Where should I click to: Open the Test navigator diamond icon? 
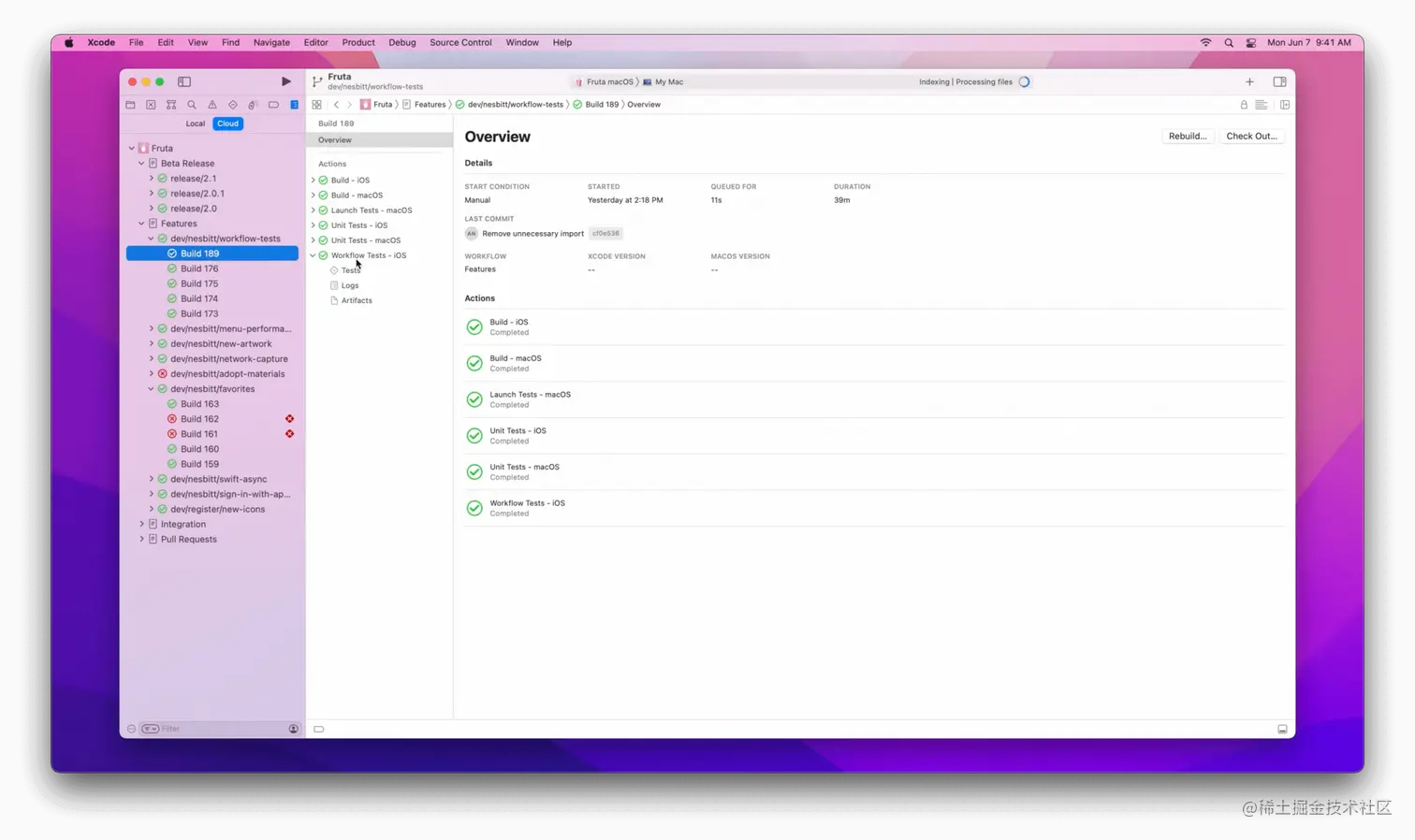(x=233, y=105)
